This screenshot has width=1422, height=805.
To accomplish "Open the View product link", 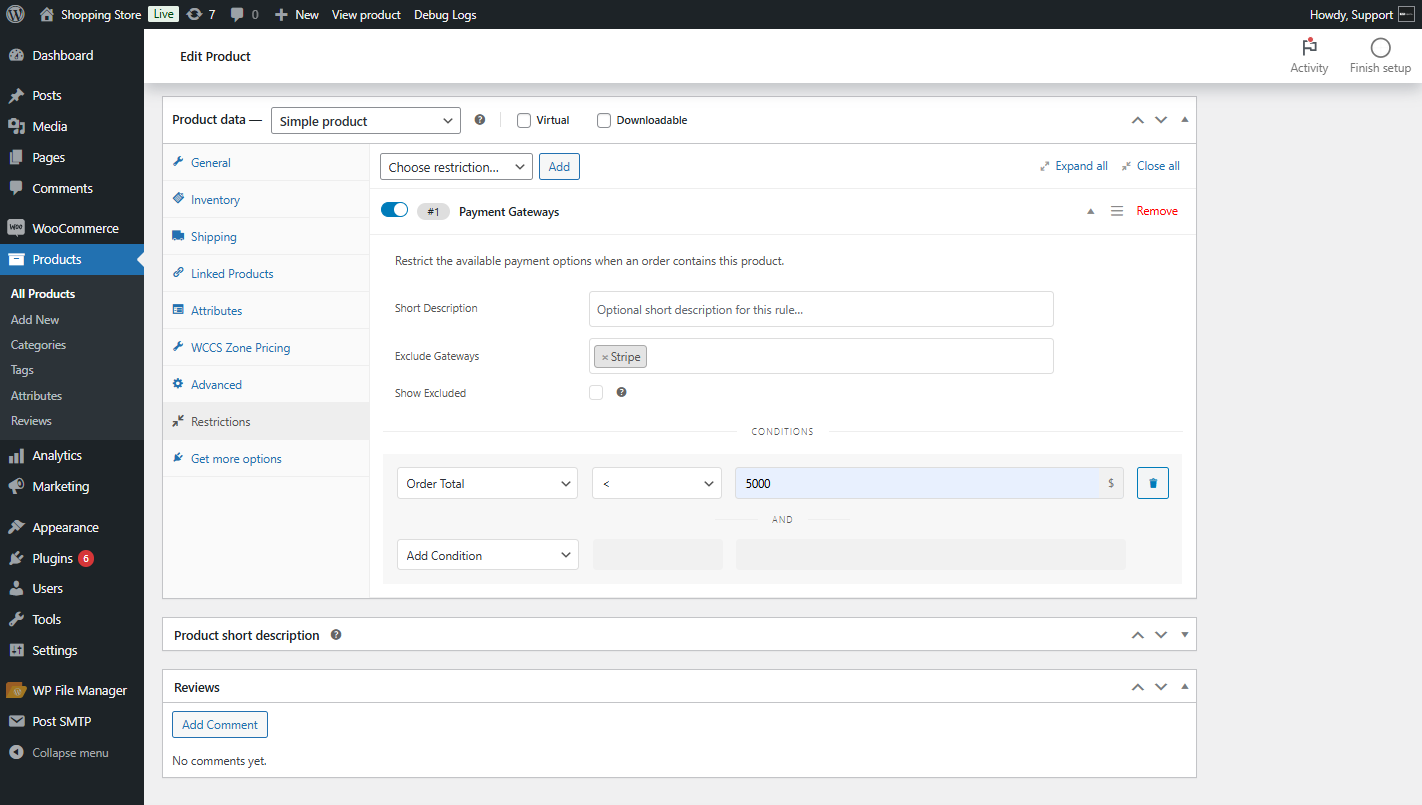I will (366, 15).
